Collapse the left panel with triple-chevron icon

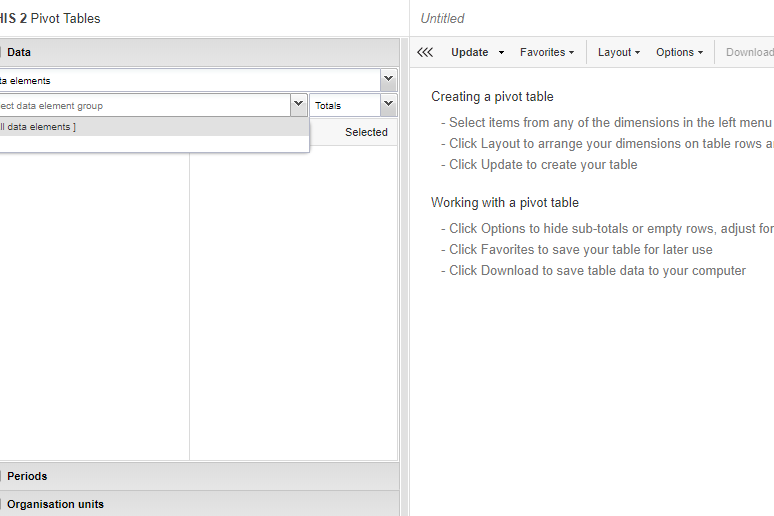pyautogui.click(x=425, y=52)
